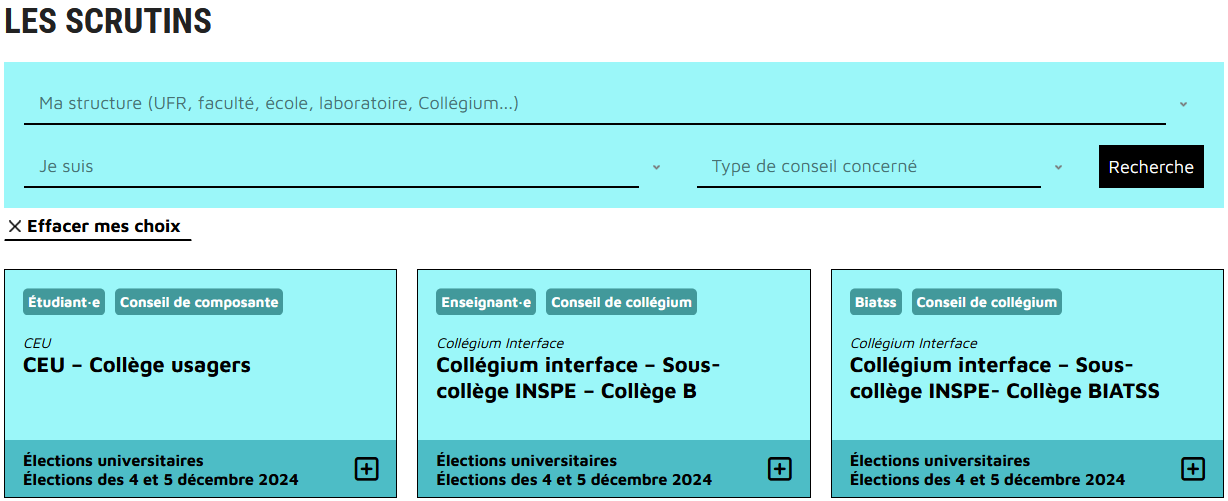Open Collégium interface Sous-collège INSPE Collège B
The height and width of the screenshot is (501, 1228).
click(x=578, y=378)
